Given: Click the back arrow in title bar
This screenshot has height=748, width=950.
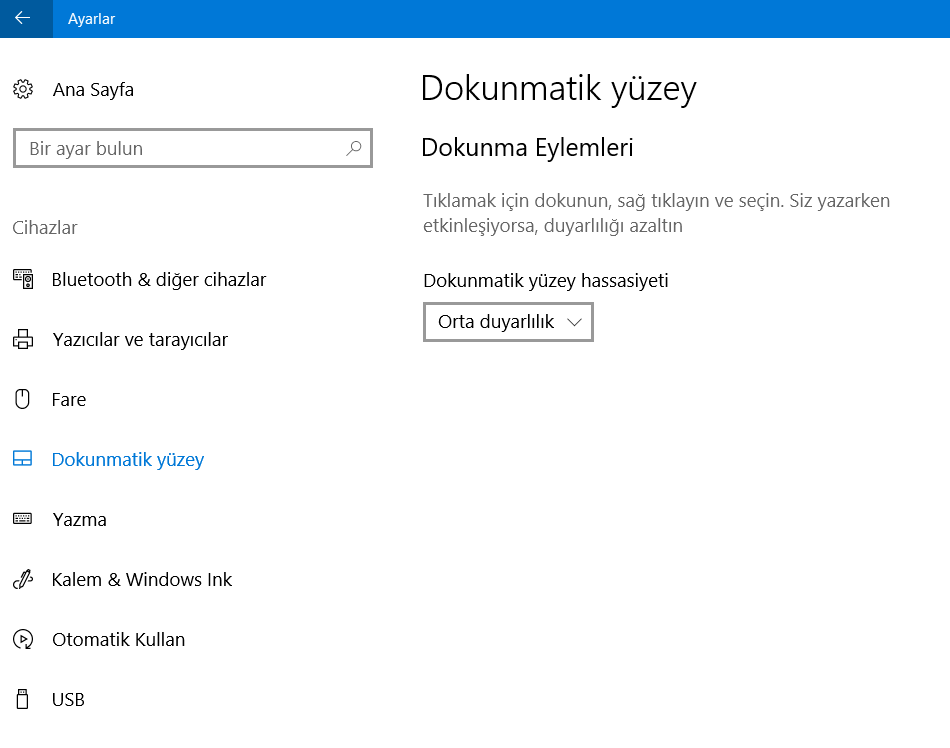Looking at the screenshot, I should [23, 18].
